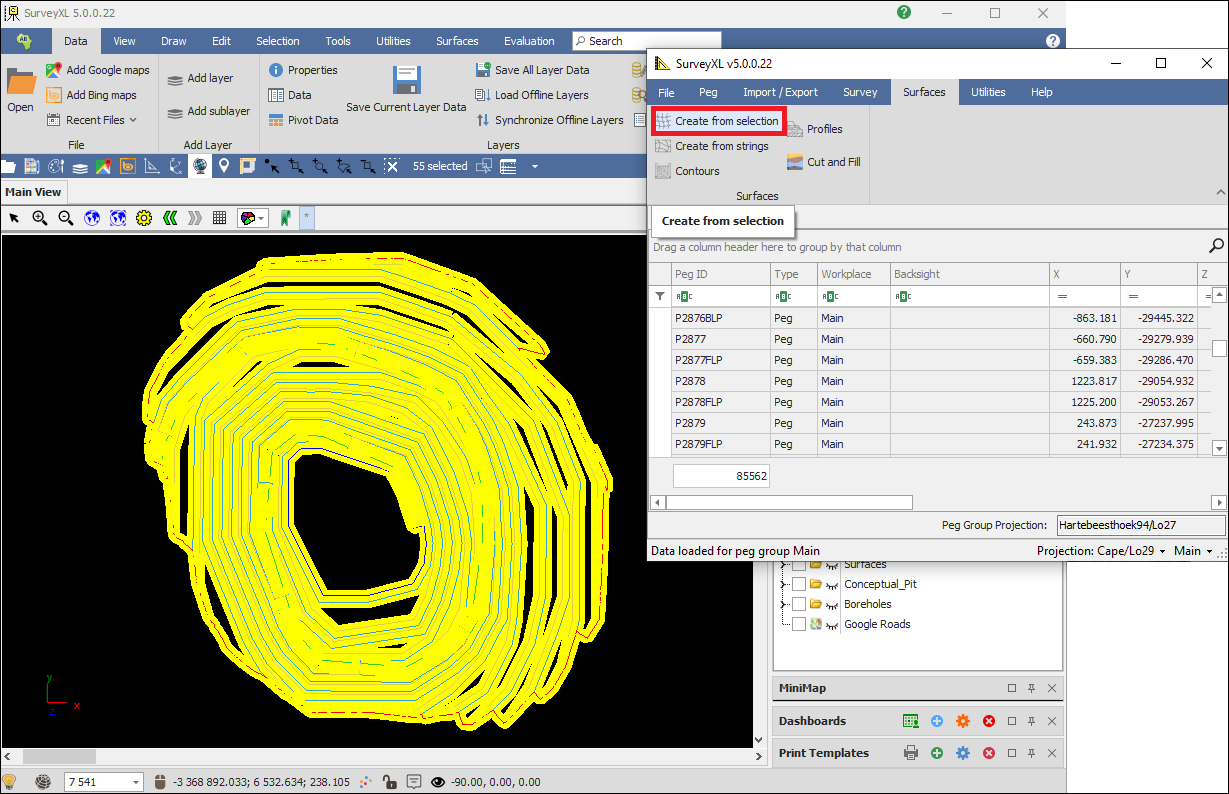Switch to the Evaluation ribbon tab
This screenshot has height=794, width=1229.
pyautogui.click(x=529, y=41)
